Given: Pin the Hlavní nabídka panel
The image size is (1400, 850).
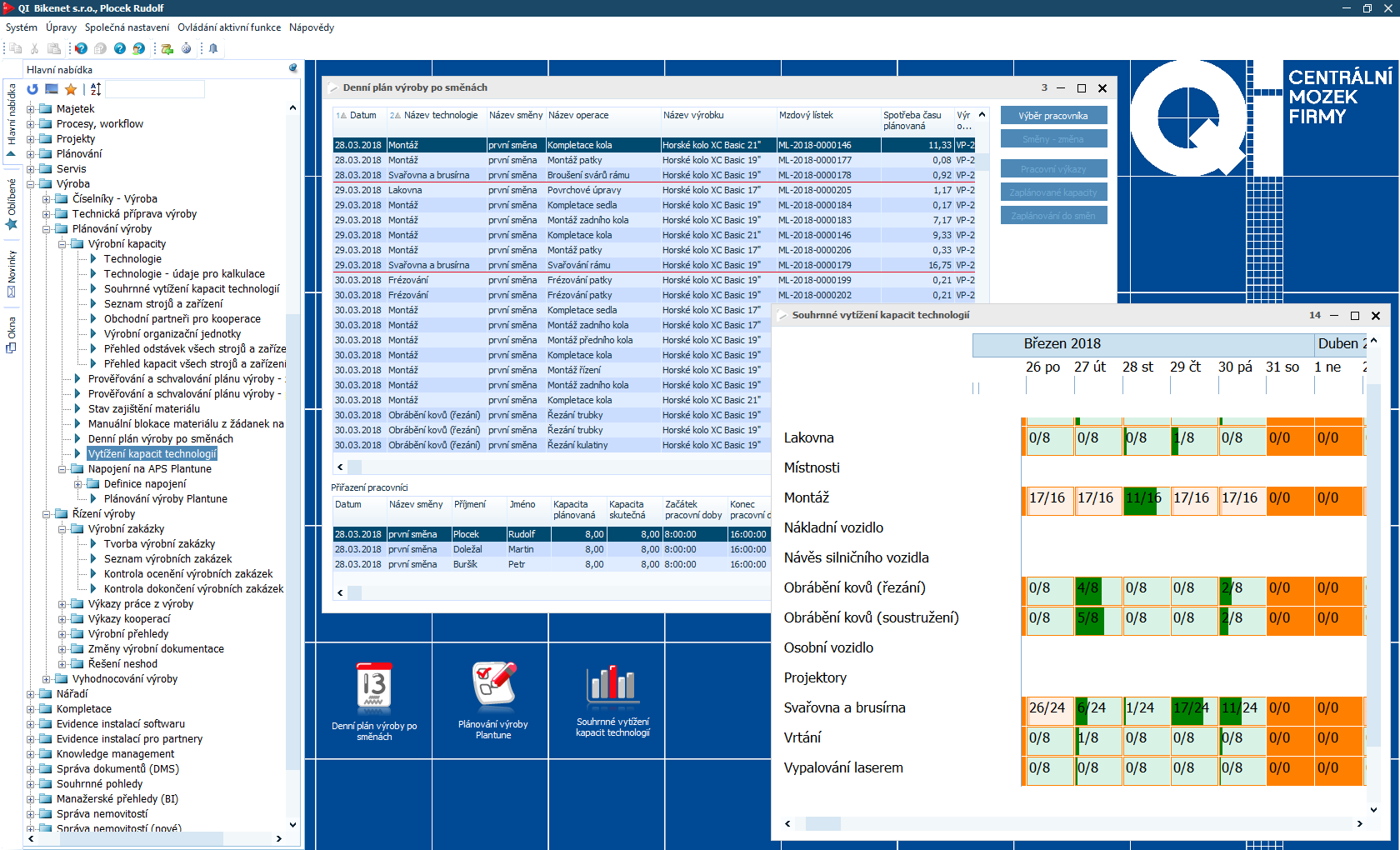Looking at the screenshot, I should pyautogui.click(x=293, y=68).
